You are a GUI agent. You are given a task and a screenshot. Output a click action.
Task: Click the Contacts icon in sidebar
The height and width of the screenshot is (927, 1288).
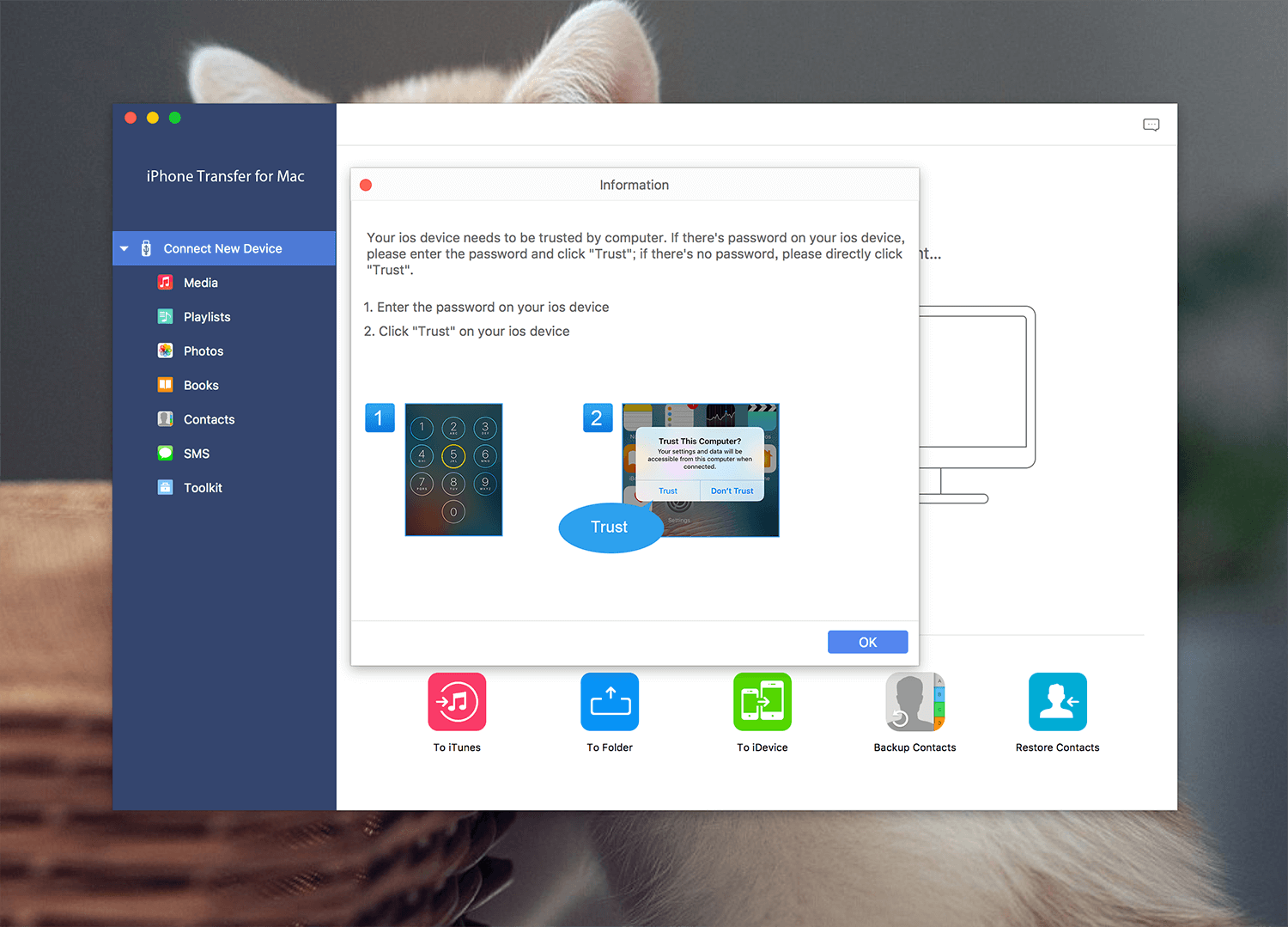click(165, 418)
